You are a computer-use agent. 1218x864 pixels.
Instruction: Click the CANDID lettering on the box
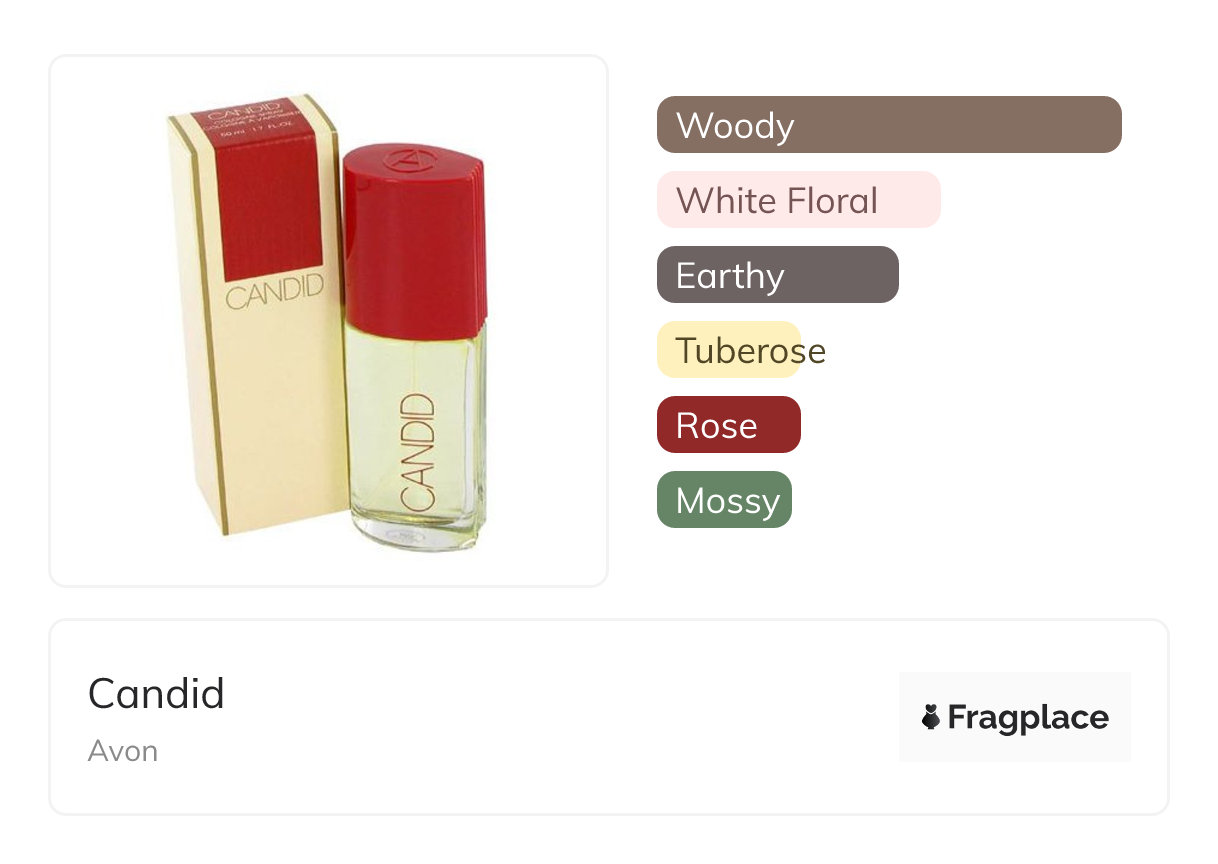[273, 294]
